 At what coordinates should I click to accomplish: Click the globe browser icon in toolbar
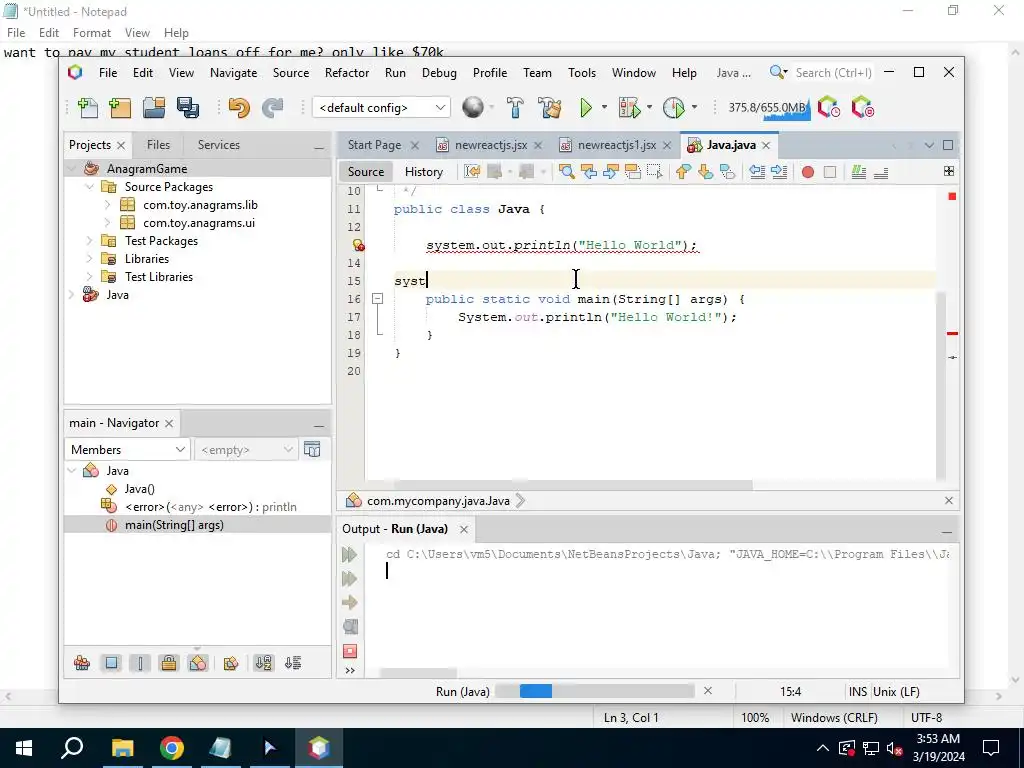click(x=473, y=107)
